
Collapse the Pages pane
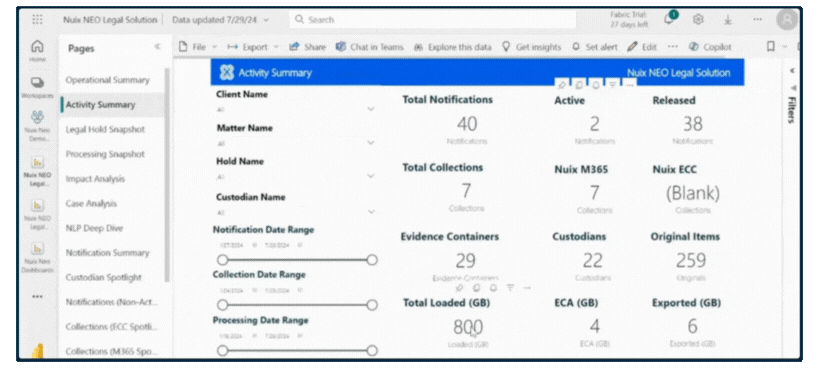(x=157, y=47)
